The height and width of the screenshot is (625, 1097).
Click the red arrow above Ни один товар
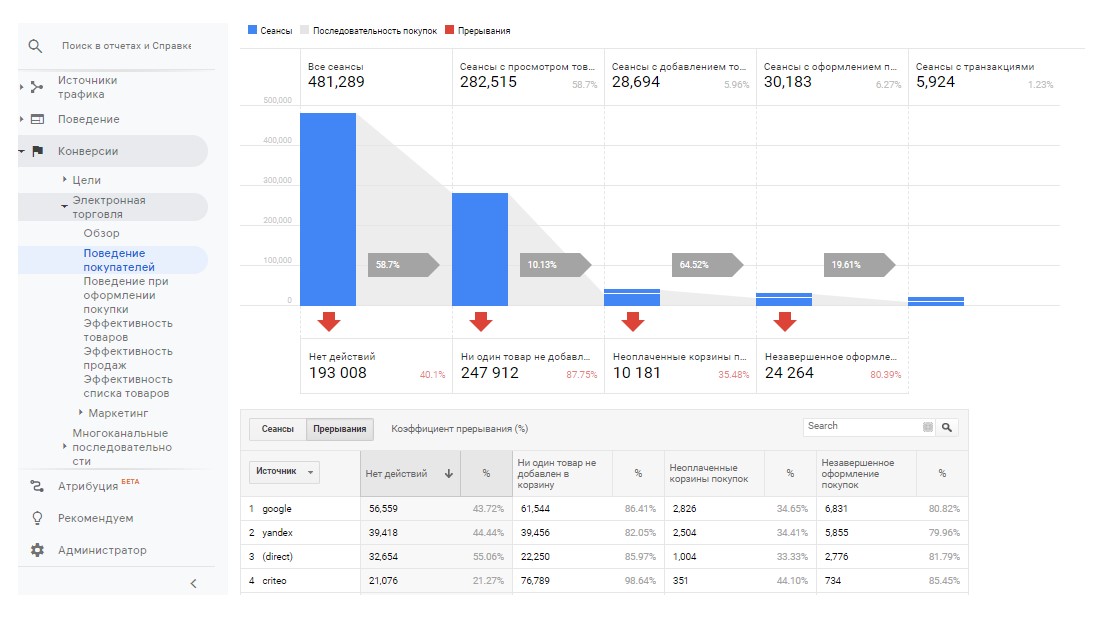click(481, 321)
